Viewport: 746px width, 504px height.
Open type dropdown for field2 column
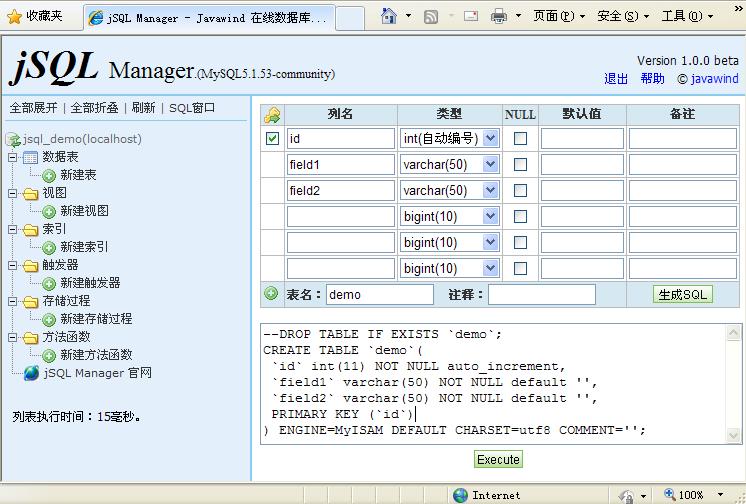pos(491,190)
